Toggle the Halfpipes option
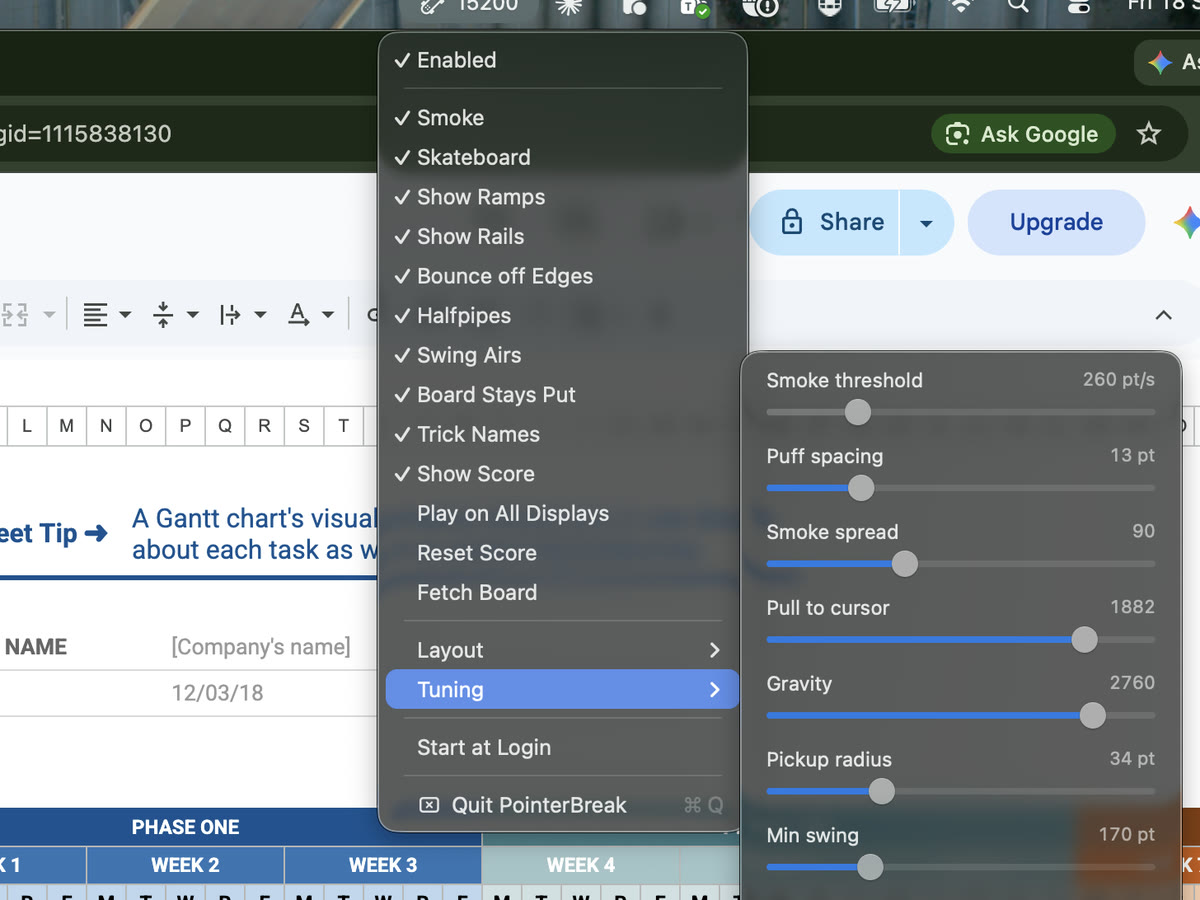Screen dimensions: 1200x900 point(562,316)
